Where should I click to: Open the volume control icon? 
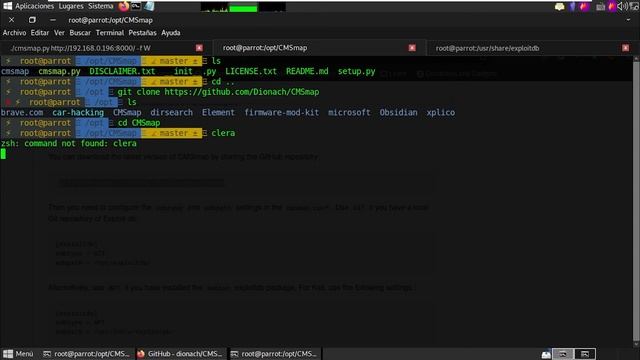pos(623,6)
